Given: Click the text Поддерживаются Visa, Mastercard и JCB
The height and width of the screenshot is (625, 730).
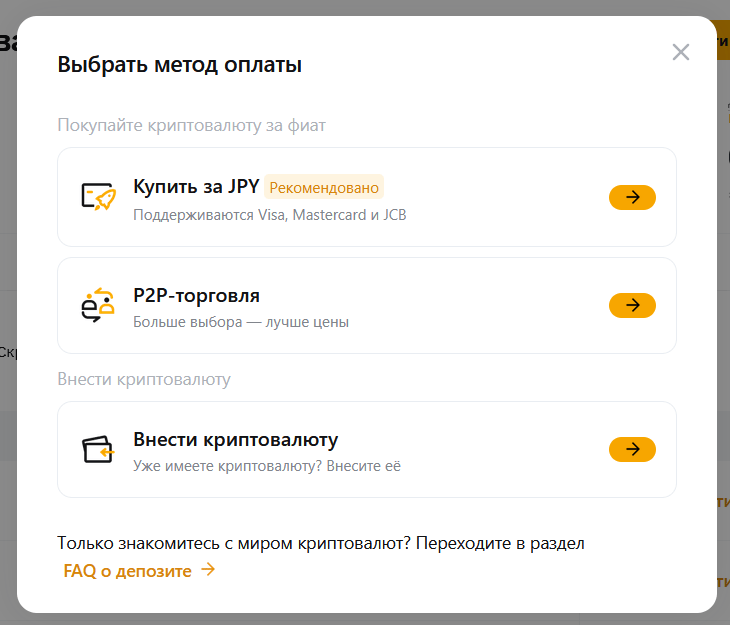Looking at the screenshot, I should 270,215.
